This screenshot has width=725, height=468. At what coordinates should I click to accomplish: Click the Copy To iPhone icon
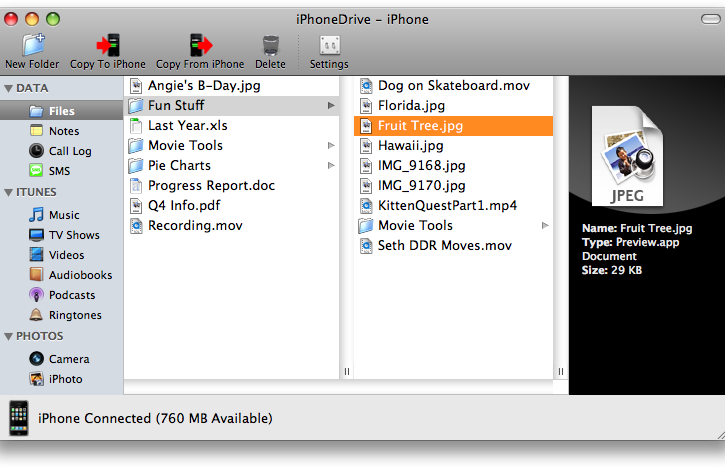pos(108,45)
